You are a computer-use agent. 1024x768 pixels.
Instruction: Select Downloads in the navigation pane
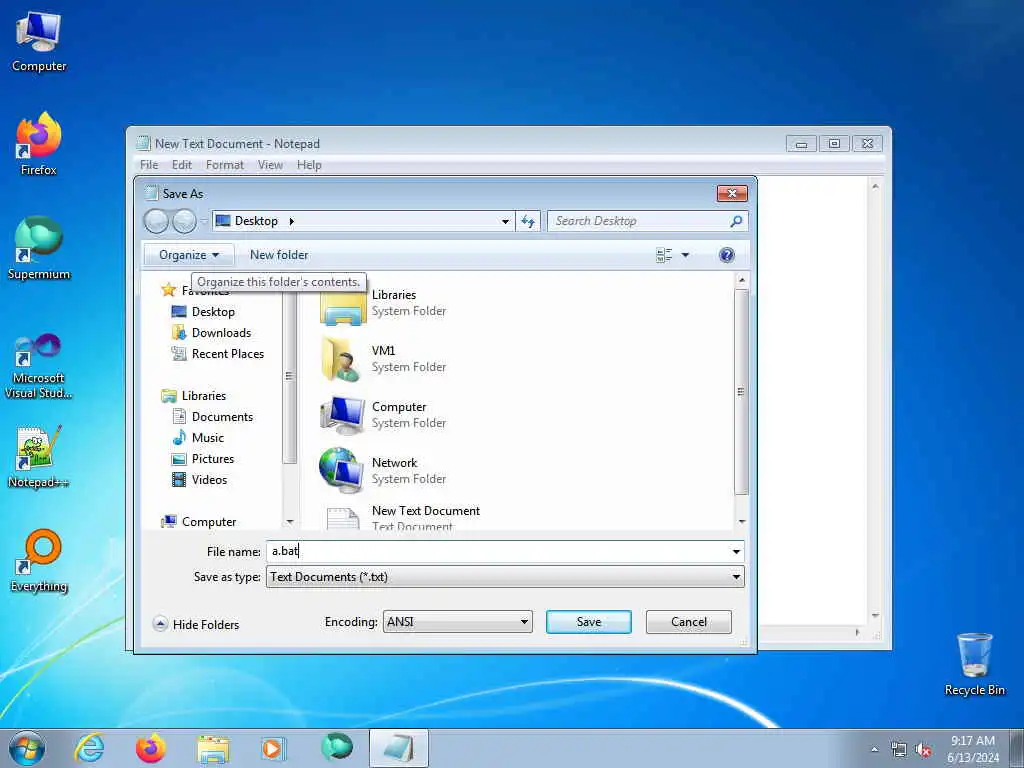click(x=211, y=333)
